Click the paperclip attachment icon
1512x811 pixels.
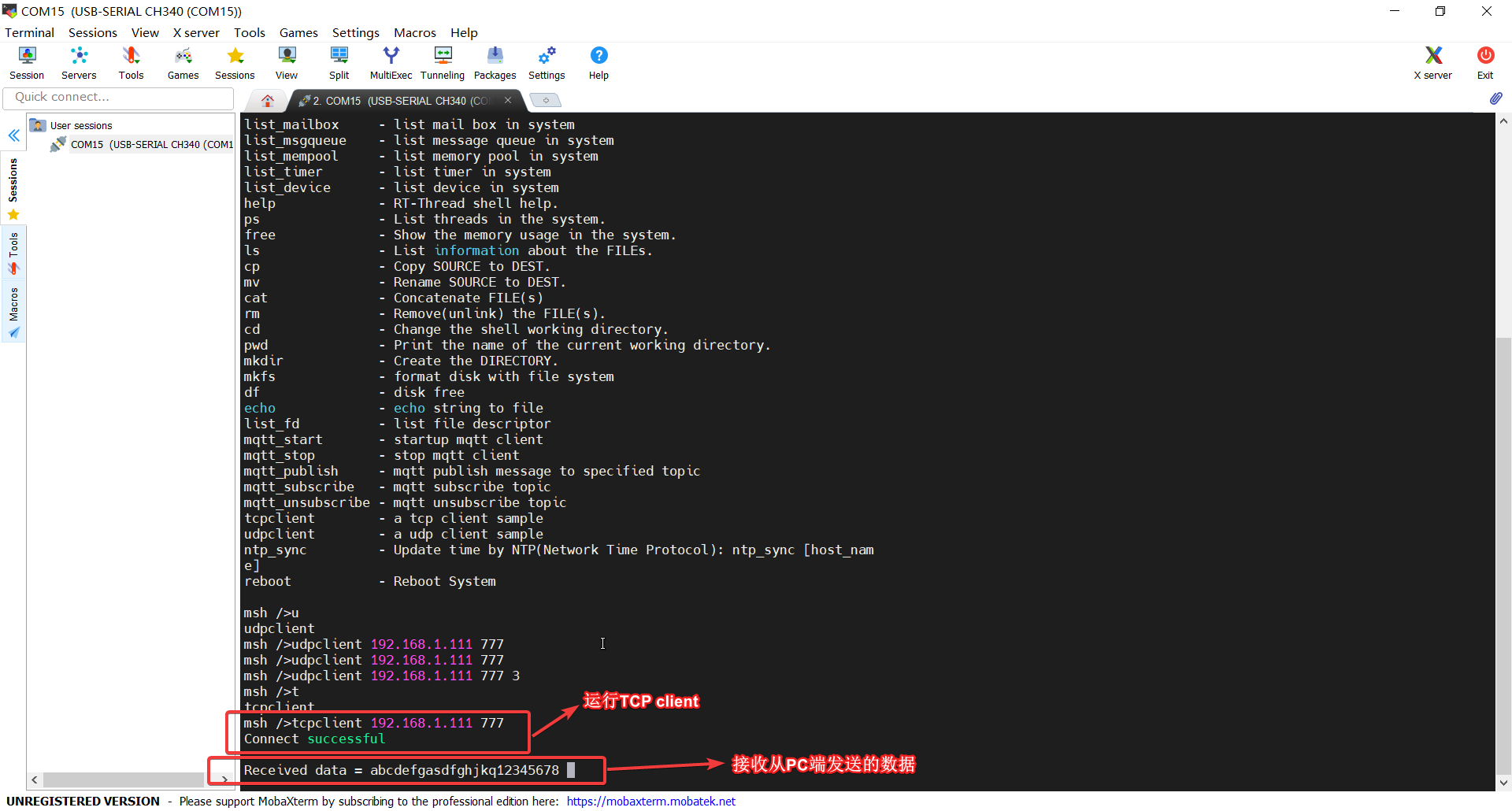(1495, 98)
